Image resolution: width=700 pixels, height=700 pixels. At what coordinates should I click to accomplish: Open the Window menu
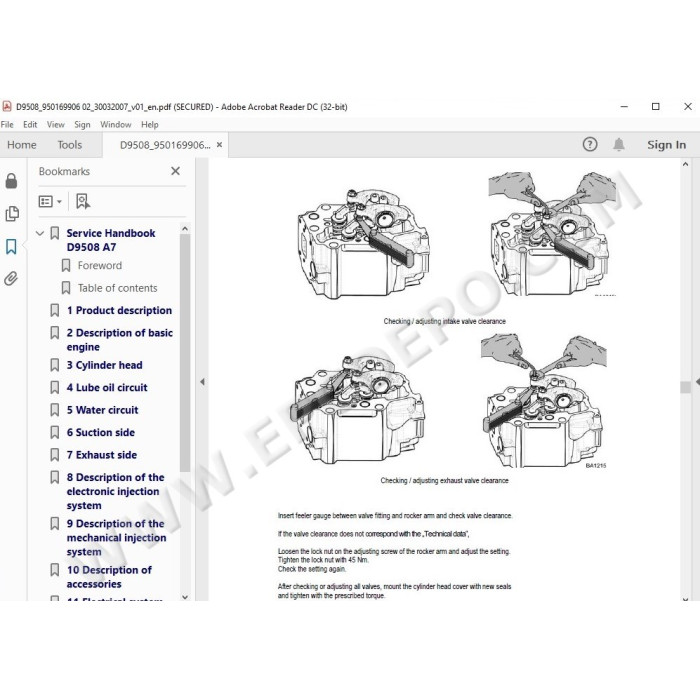point(116,125)
